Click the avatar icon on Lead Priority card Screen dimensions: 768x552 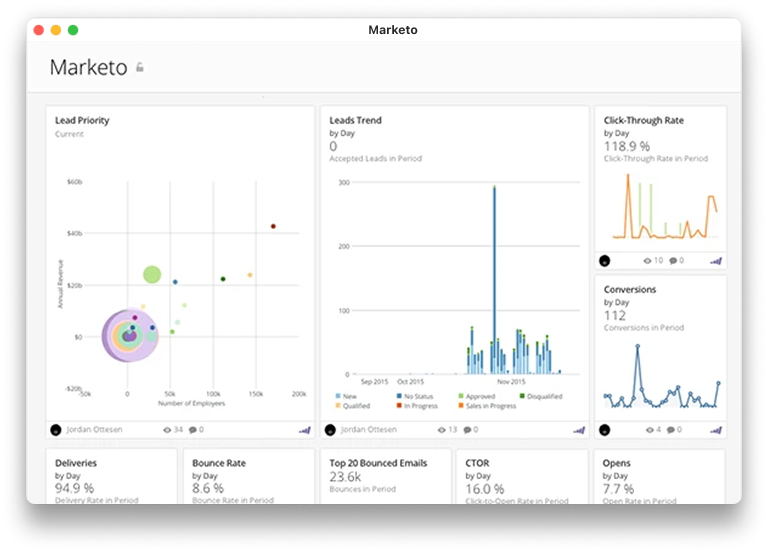(56, 430)
